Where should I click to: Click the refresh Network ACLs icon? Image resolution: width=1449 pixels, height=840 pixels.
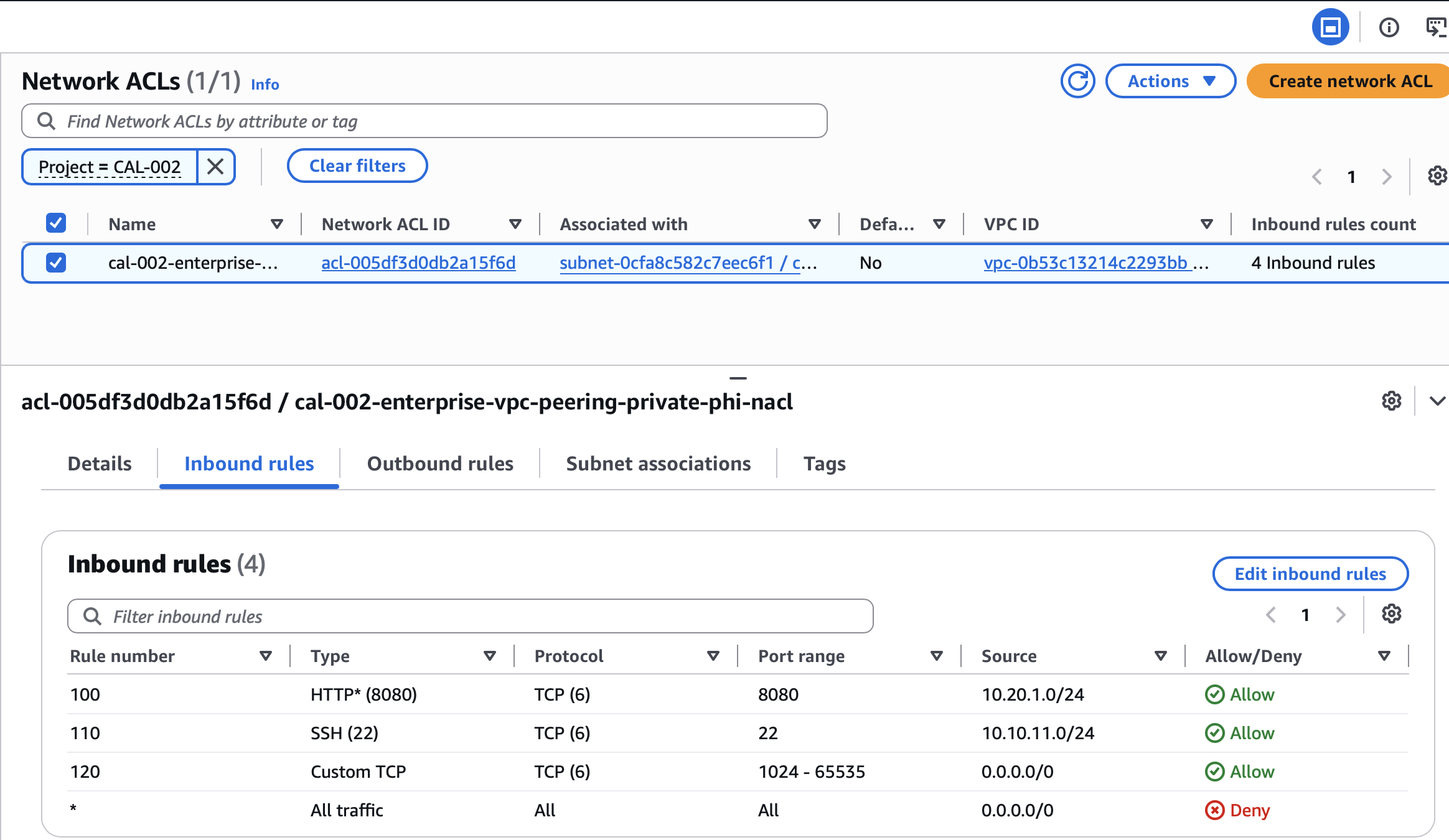click(1077, 81)
